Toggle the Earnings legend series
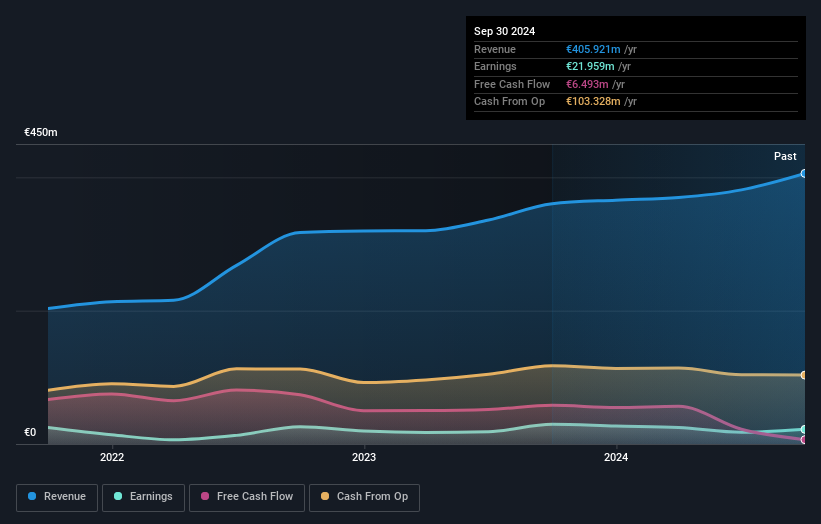This screenshot has height=524, width=821. click(143, 497)
